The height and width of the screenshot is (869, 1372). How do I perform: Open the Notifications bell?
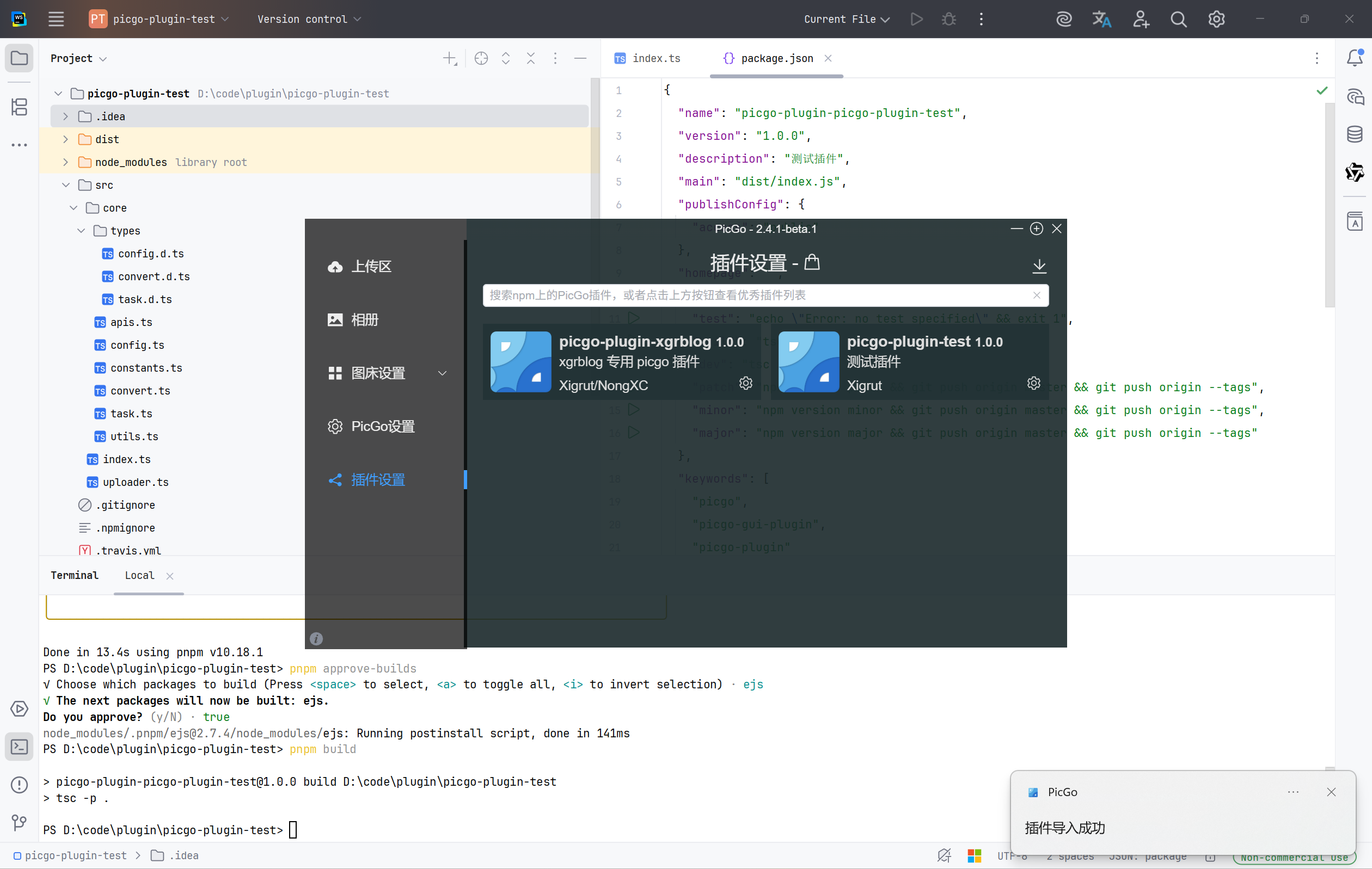coord(1355,58)
